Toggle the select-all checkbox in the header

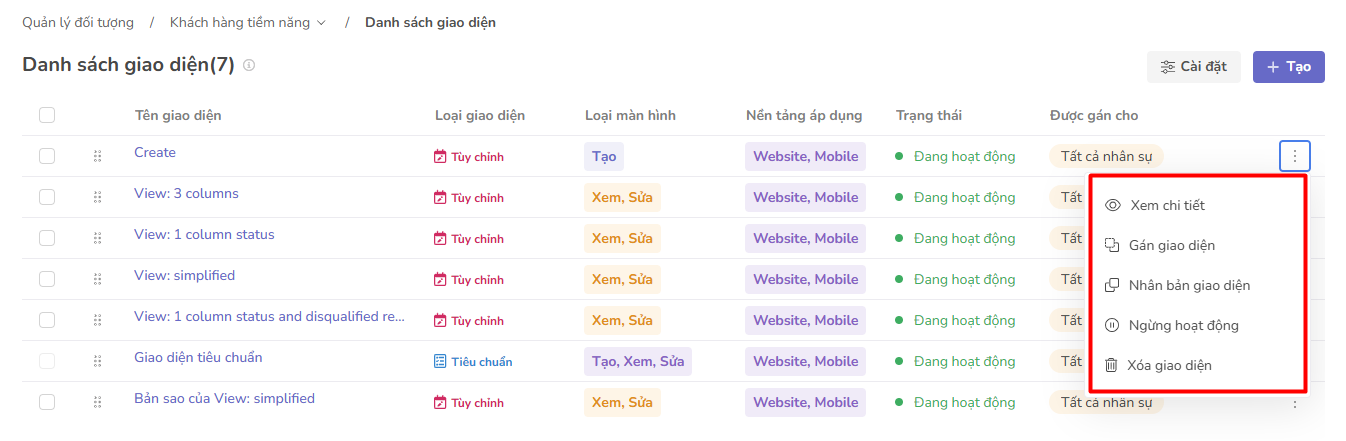pyautogui.click(x=47, y=115)
